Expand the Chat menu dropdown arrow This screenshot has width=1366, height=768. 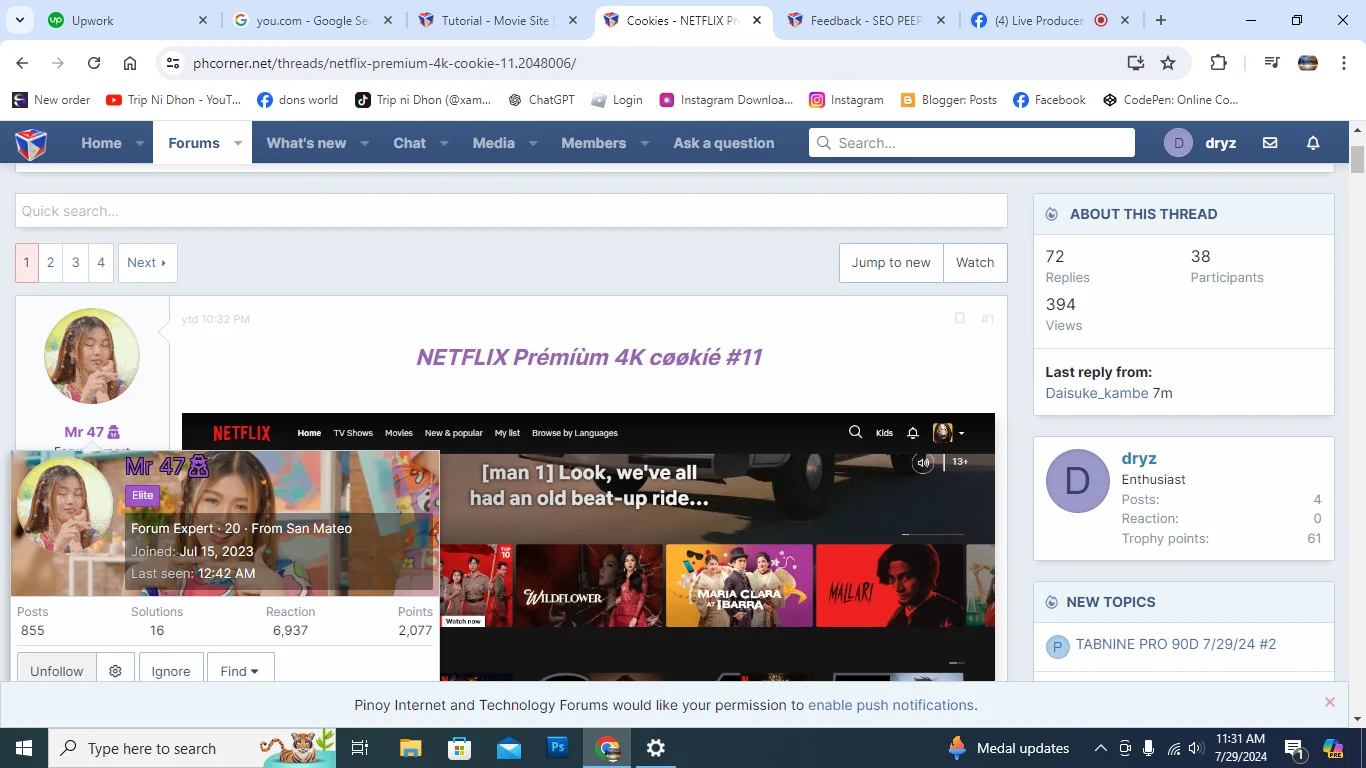coord(445,143)
